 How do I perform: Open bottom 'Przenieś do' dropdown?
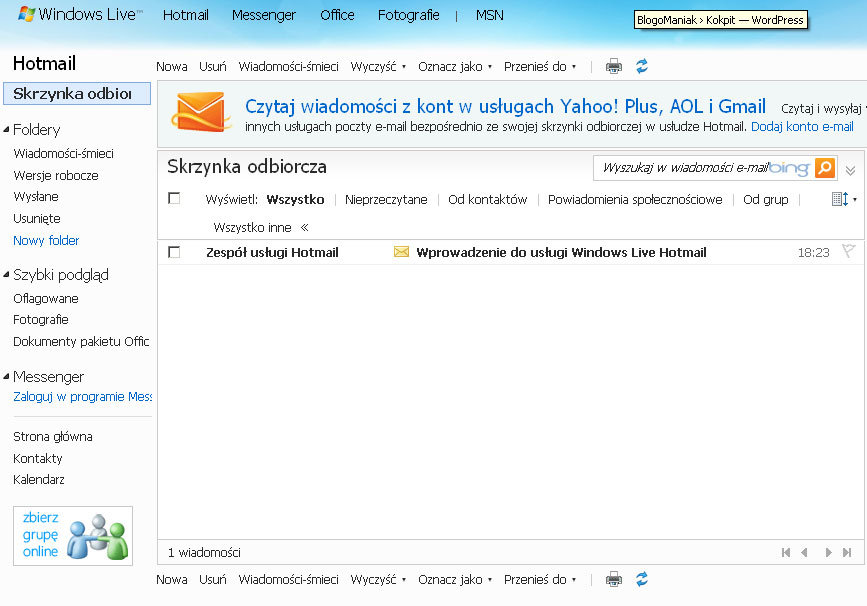(x=540, y=580)
